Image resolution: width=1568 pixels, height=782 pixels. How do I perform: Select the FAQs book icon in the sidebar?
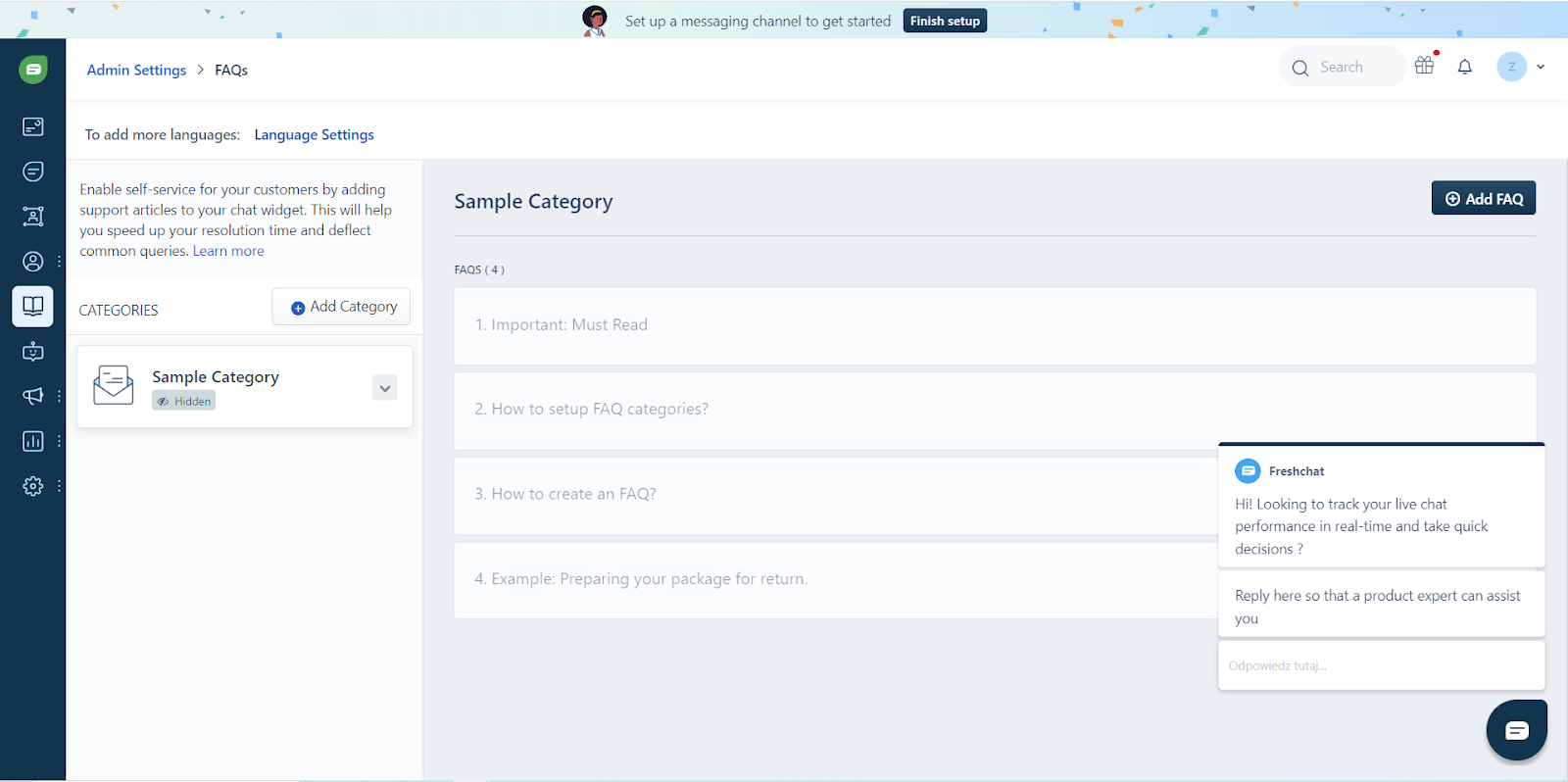click(33, 306)
